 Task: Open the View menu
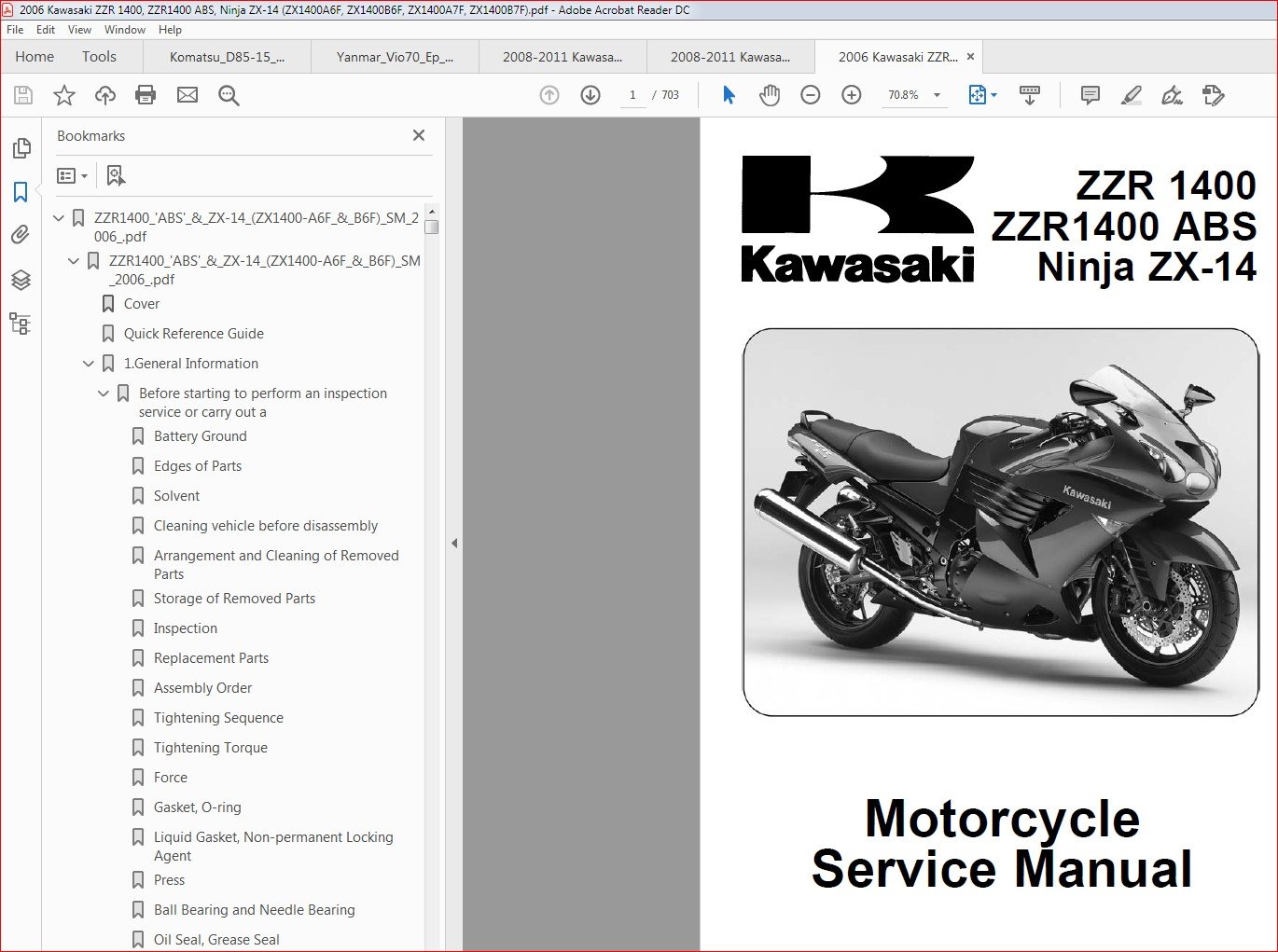pyautogui.click(x=79, y=30)
